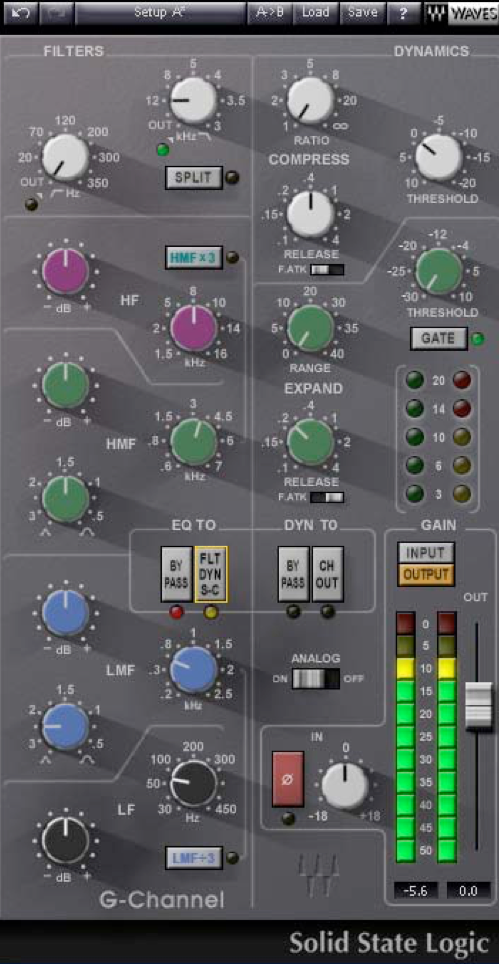Select OUTPUT meter mode
This screenshot has width=499, height=964.
[x=426, y=575]
